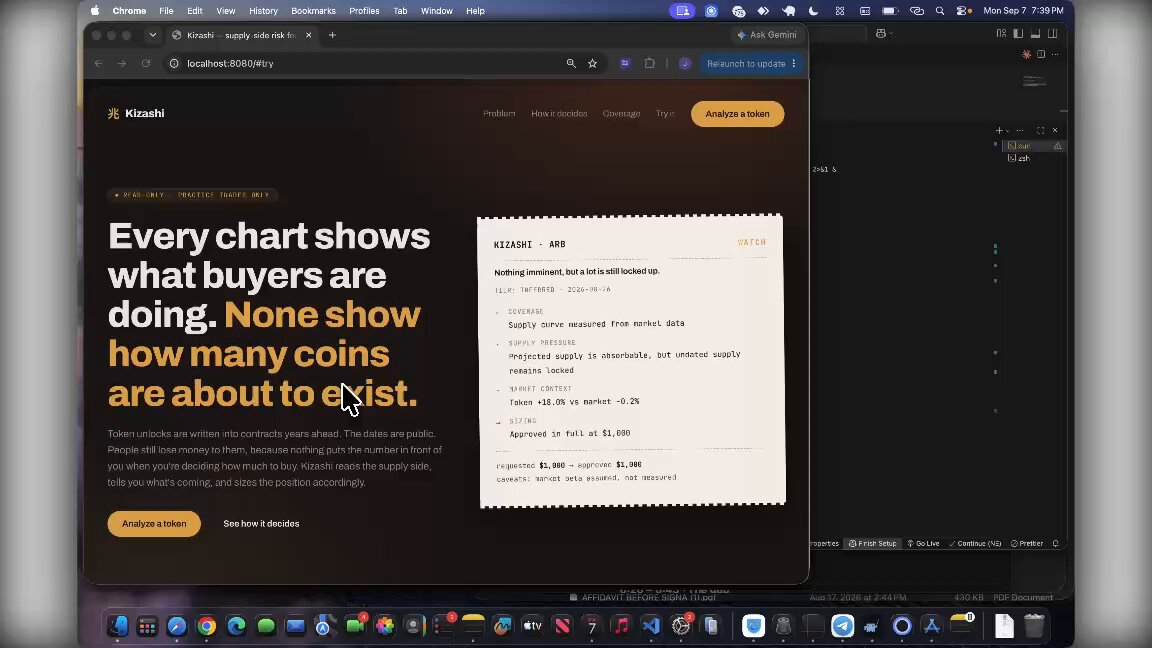The height and width of the screenshot is (648, 1152).
Task: Click the Kizashi logo in header
Action: click(x=136, y=113)
